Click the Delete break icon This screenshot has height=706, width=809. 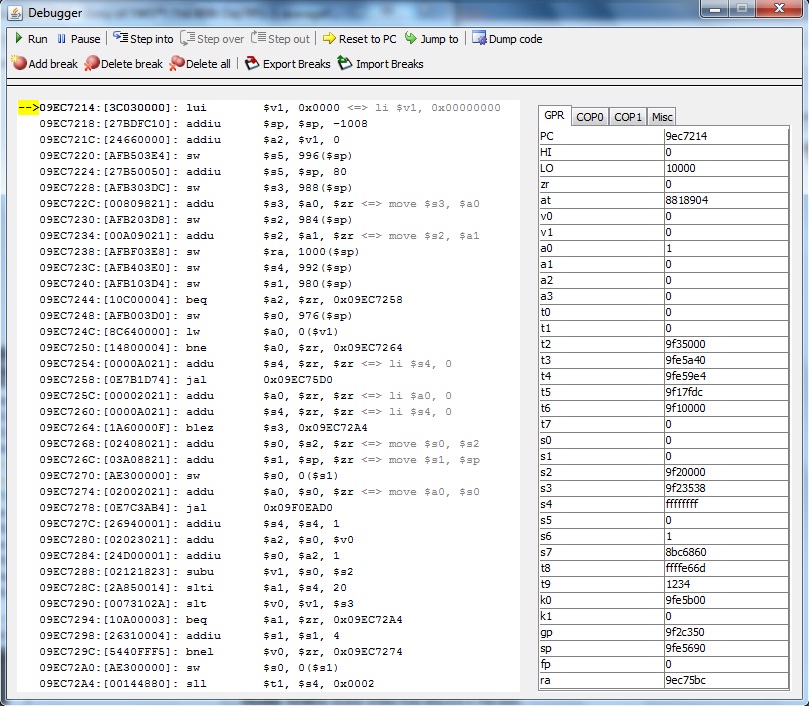click(92, 64)
